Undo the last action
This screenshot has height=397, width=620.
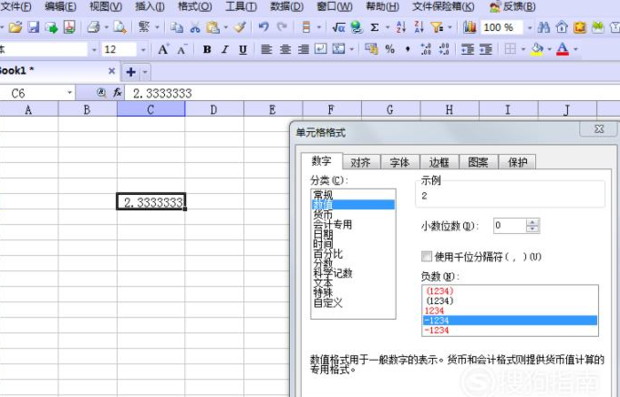(263, 27)
